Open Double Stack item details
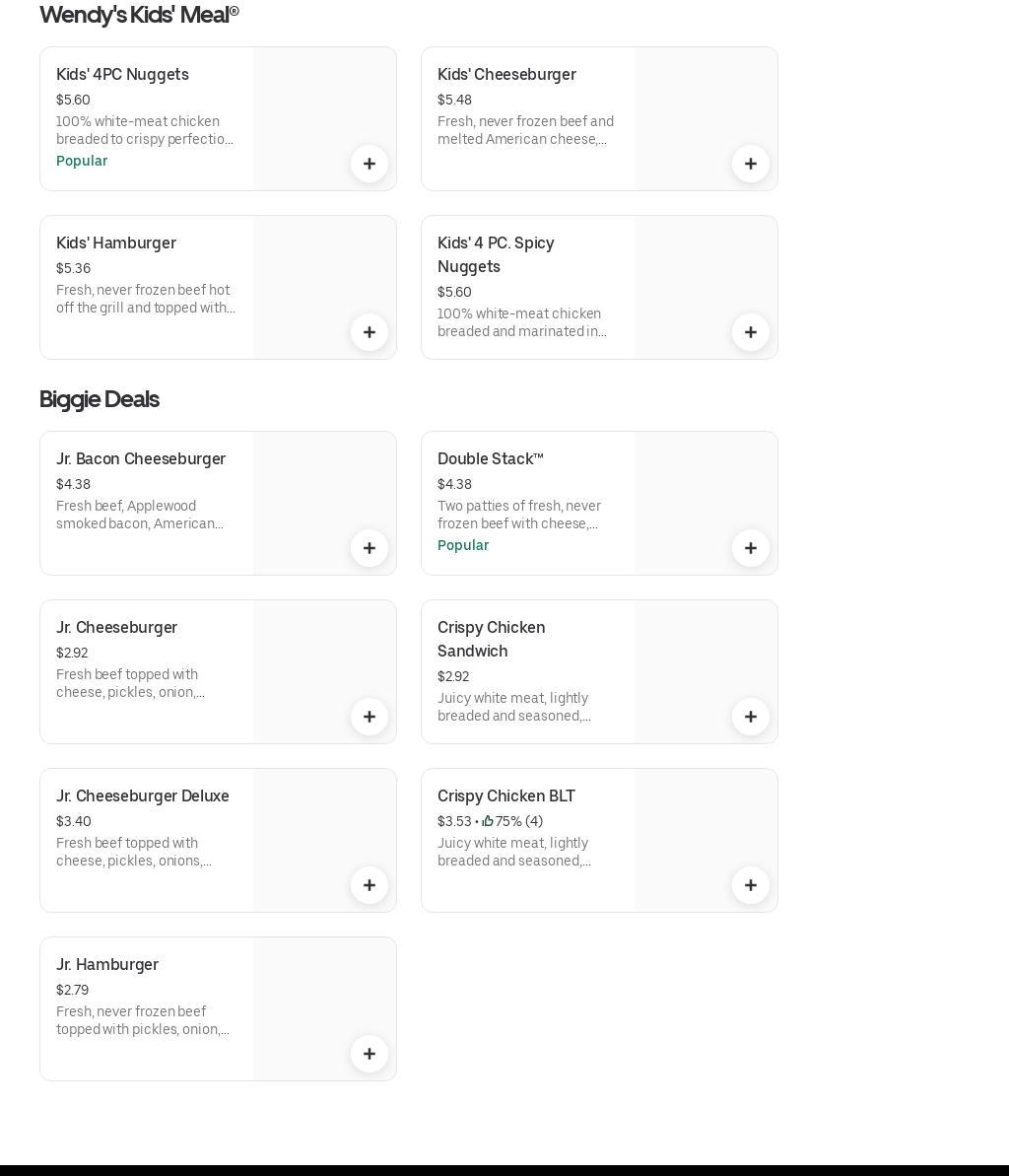Viewport: 1009px width, 1176px height. (x=490, y=459)
